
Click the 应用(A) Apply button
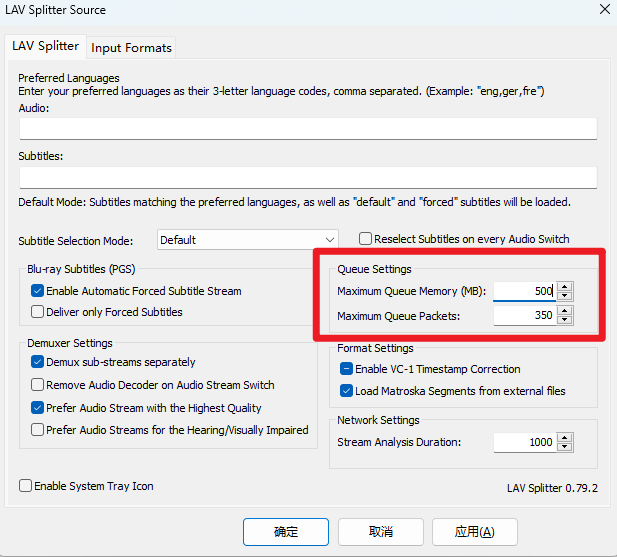pos(475,532)
